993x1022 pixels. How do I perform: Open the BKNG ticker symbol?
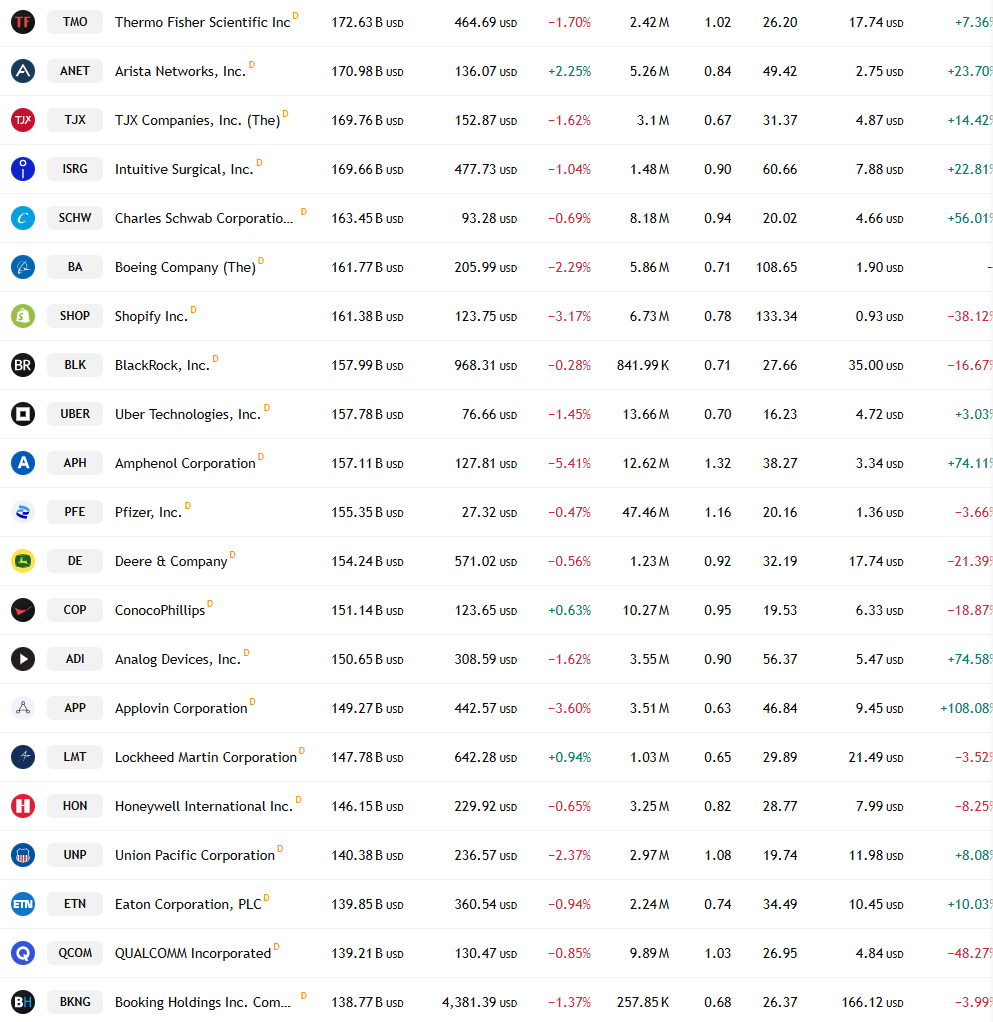coord(75,1002)
